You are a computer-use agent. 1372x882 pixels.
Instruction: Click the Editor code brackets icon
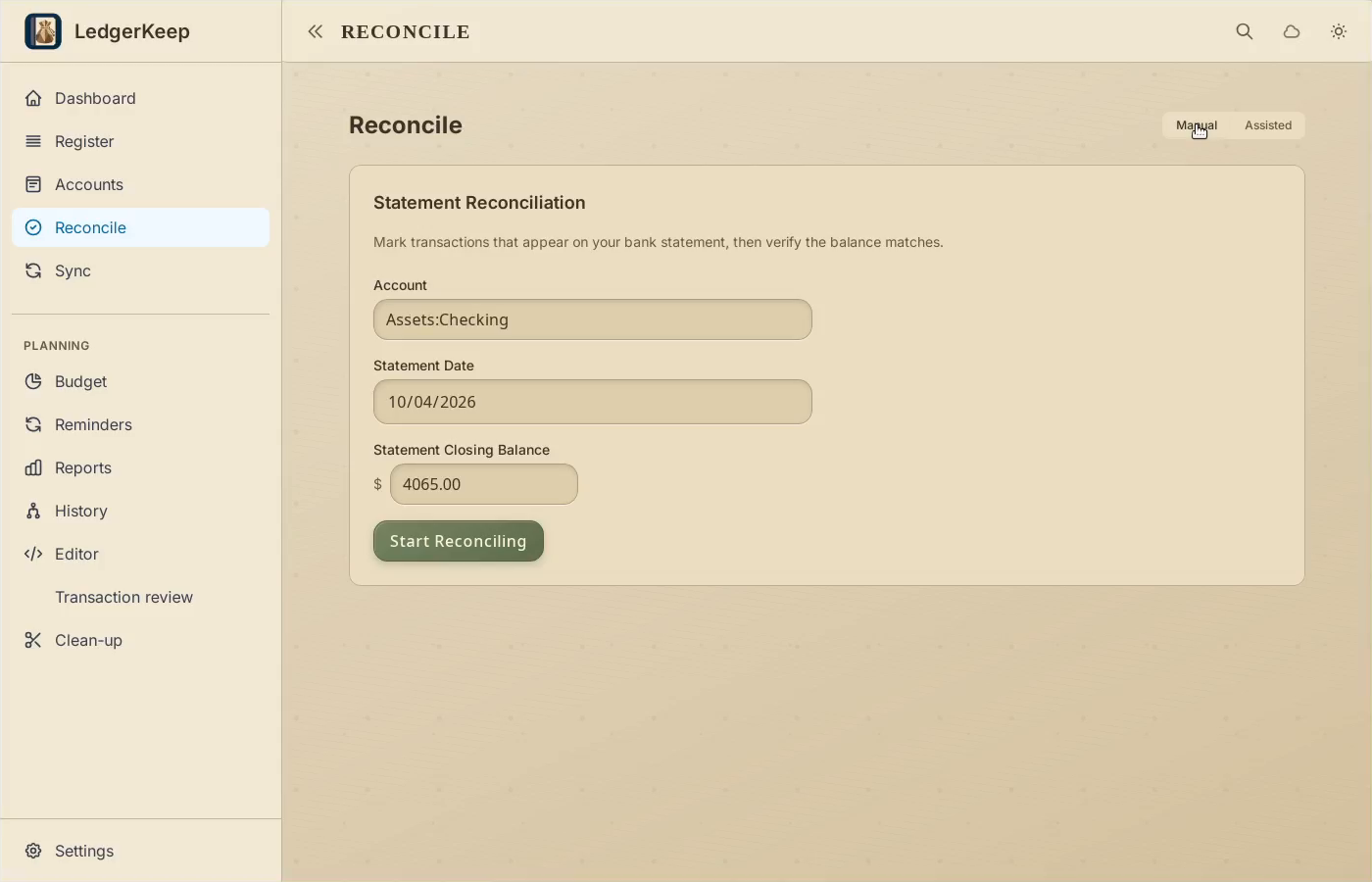click(x=33, y=554)
